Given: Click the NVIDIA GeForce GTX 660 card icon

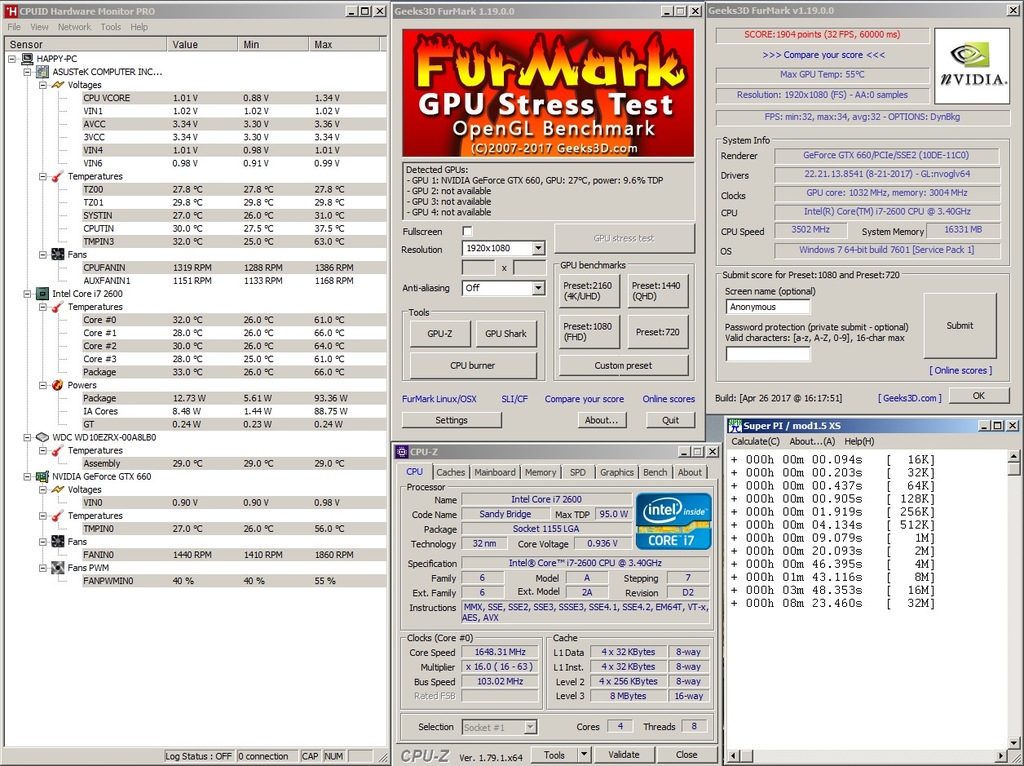Looking at the screenshot, I should coord(42,477).
